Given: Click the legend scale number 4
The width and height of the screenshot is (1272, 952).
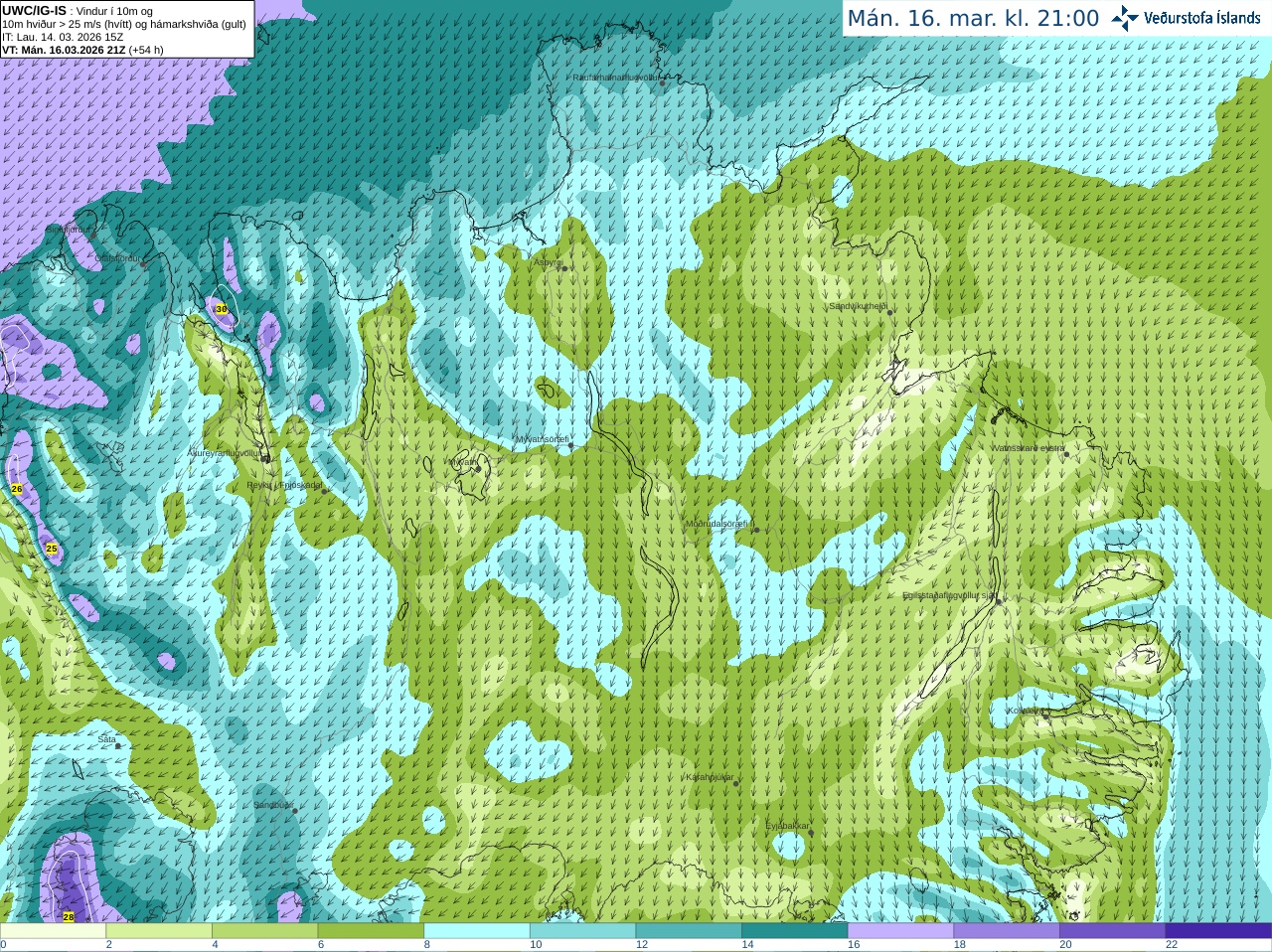Looking at the screenshot, I should click(215, 945).
